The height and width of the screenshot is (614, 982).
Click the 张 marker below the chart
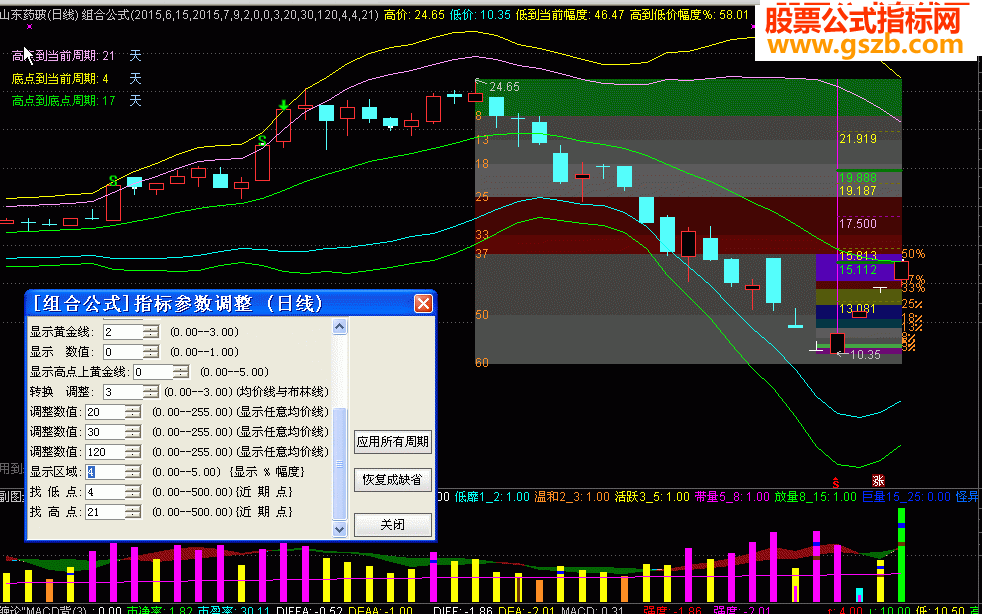pyautogui.click(x=878, y=481)
